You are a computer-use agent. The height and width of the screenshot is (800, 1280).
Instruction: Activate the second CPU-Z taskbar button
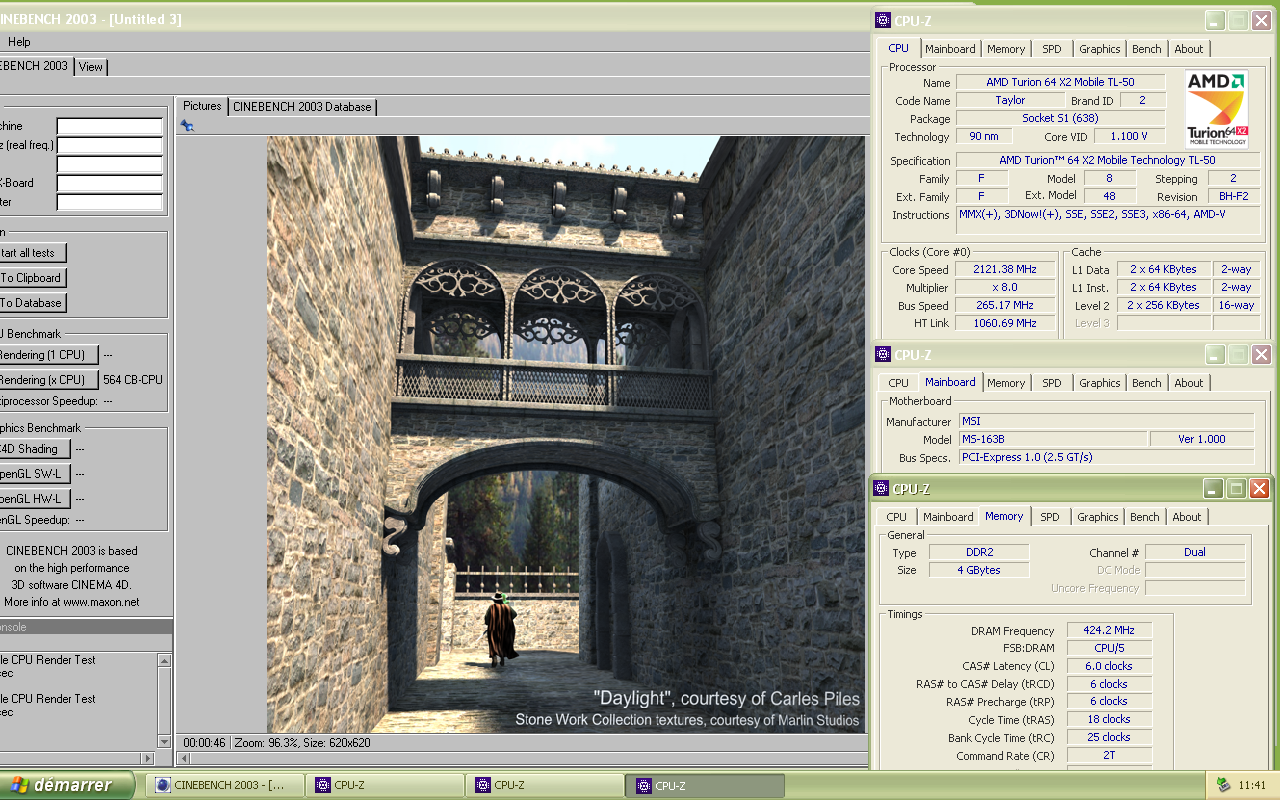click(x=545, y=785)
